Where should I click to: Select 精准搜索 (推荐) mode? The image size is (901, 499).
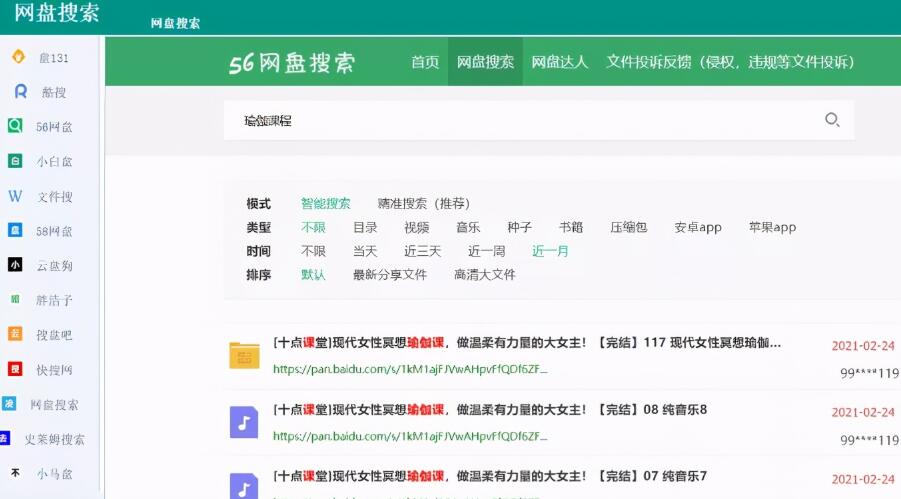[x=423, y=204]
